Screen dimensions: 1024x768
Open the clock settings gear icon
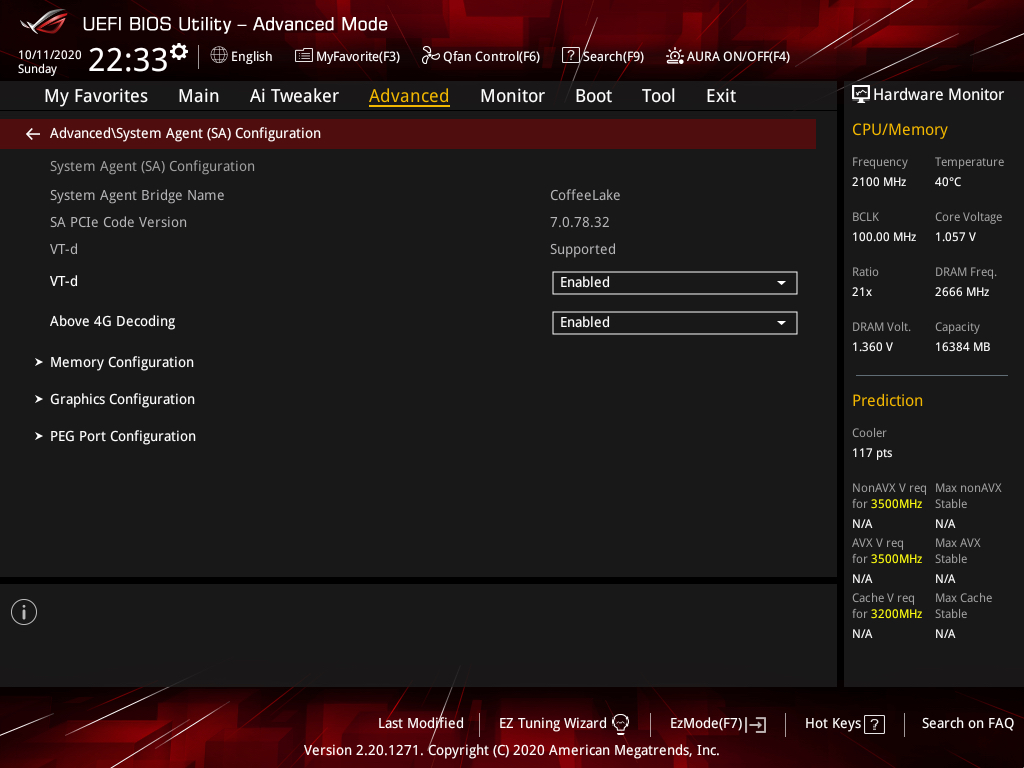(x=179, y=52)
